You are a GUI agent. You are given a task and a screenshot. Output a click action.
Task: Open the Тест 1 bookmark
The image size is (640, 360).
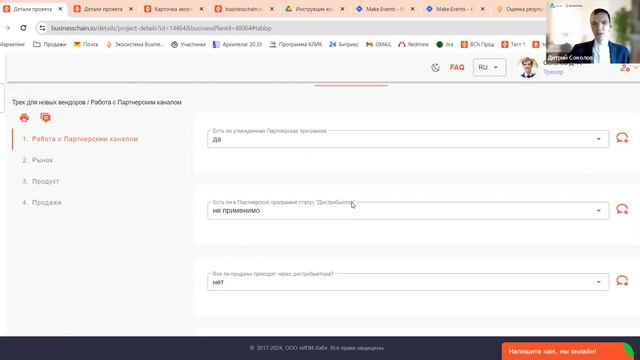tap(513, 44)
